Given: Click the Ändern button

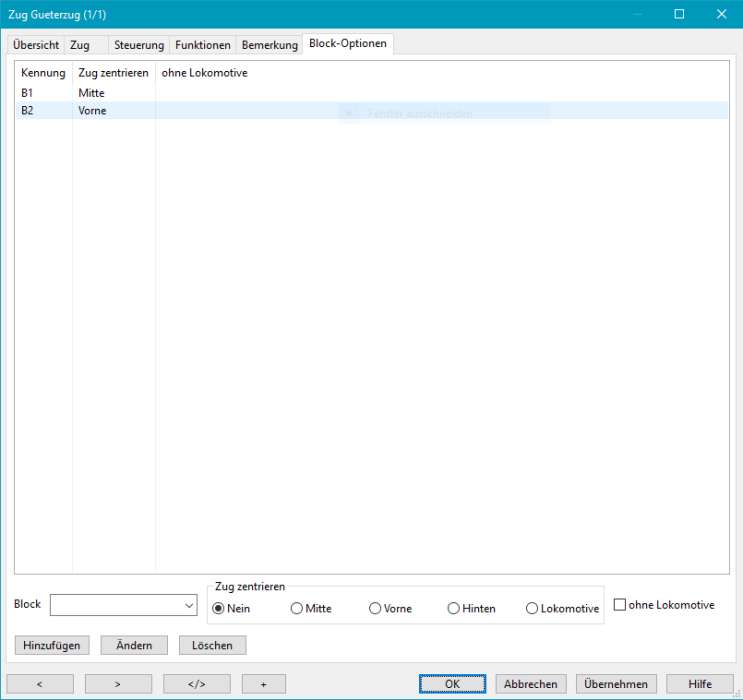Looking at the screenshot, I should point(134,645).
